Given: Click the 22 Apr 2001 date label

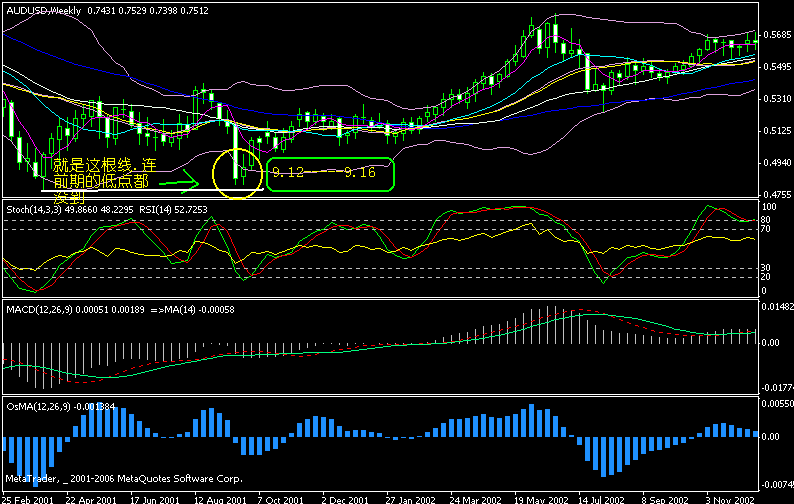Looking at the screenshot, I should pos(91,500).
